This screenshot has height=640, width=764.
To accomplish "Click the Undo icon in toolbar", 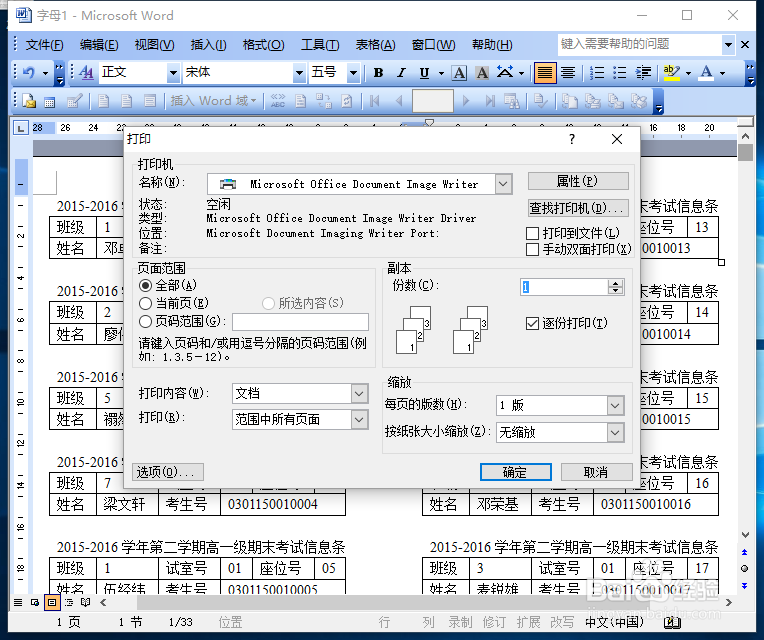I will (29, 73).
